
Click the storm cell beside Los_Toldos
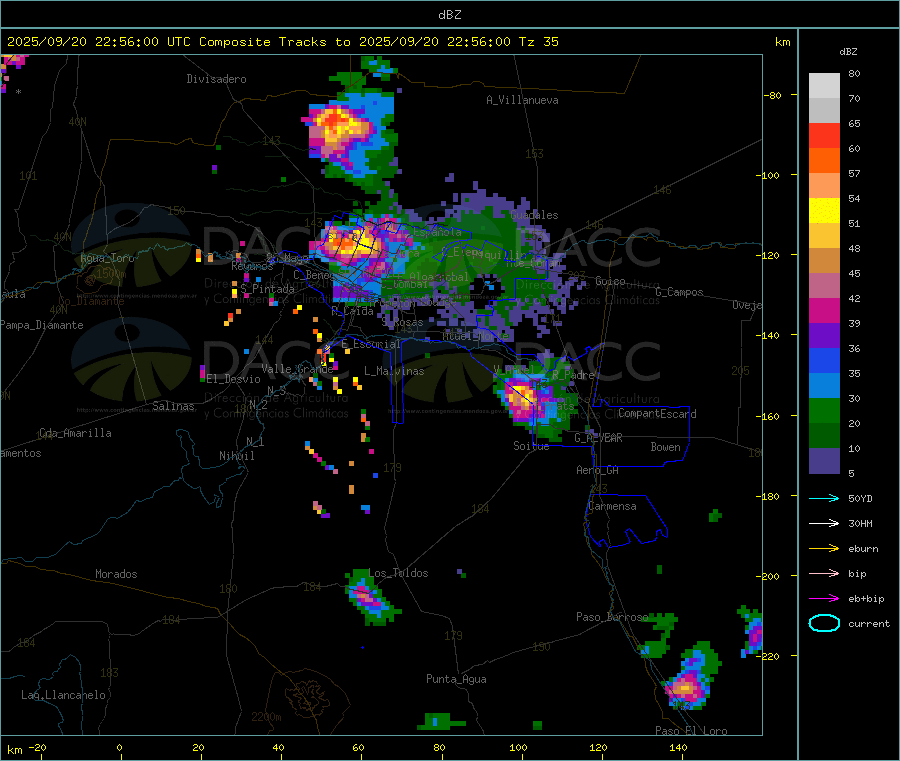[370, 598]
